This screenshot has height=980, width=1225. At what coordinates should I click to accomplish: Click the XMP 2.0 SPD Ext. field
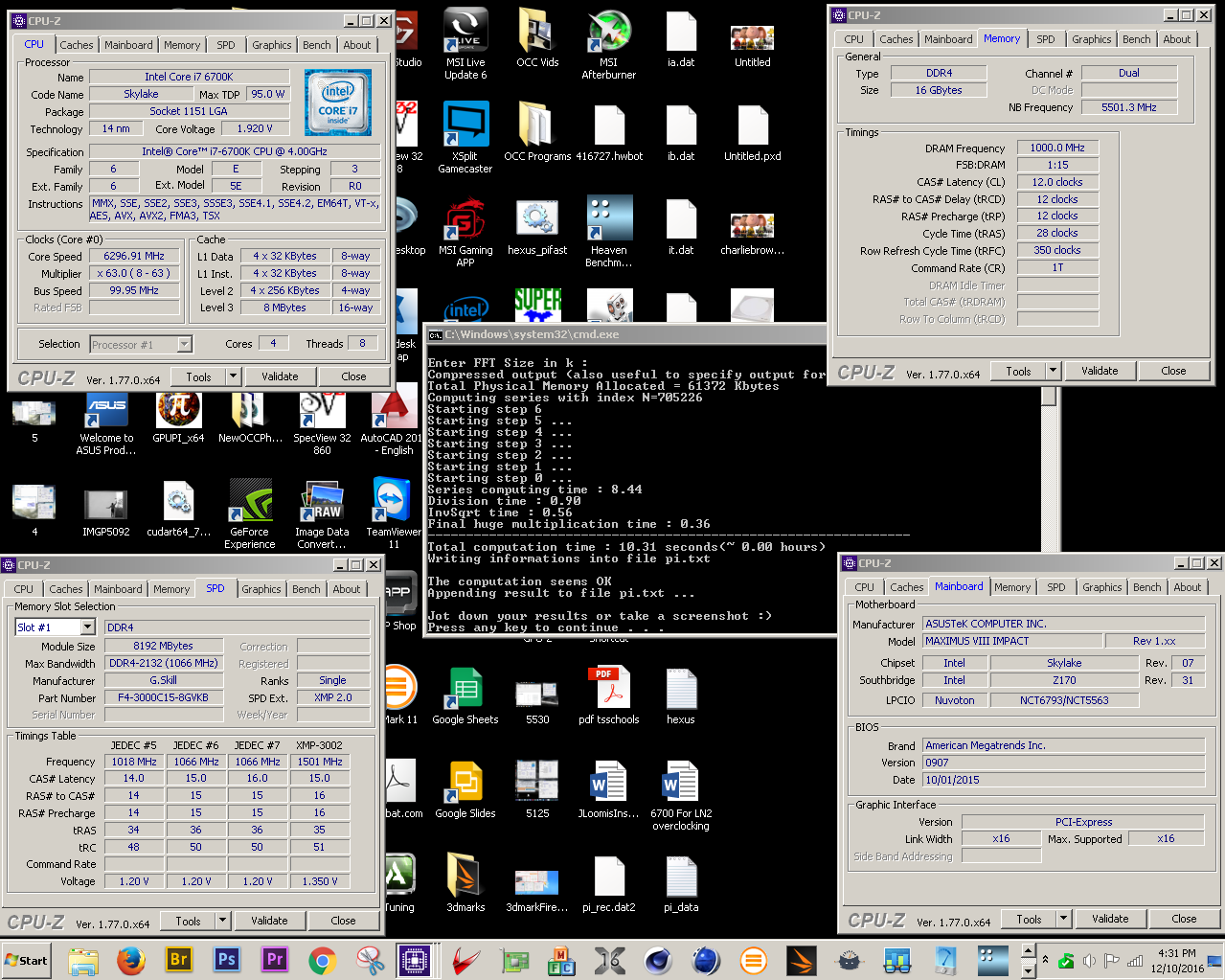click(x=332, y=697)
